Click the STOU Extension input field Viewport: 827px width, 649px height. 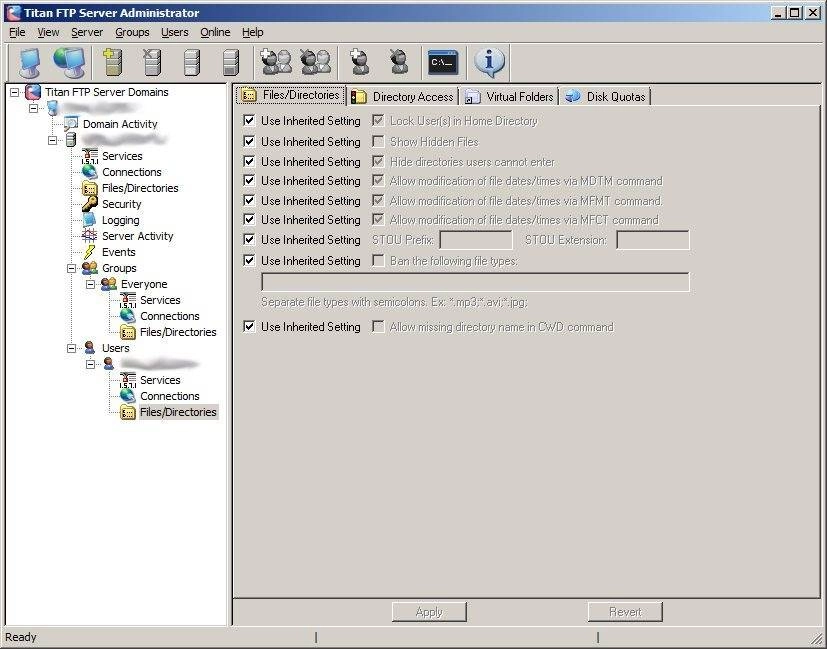[653, 240]
